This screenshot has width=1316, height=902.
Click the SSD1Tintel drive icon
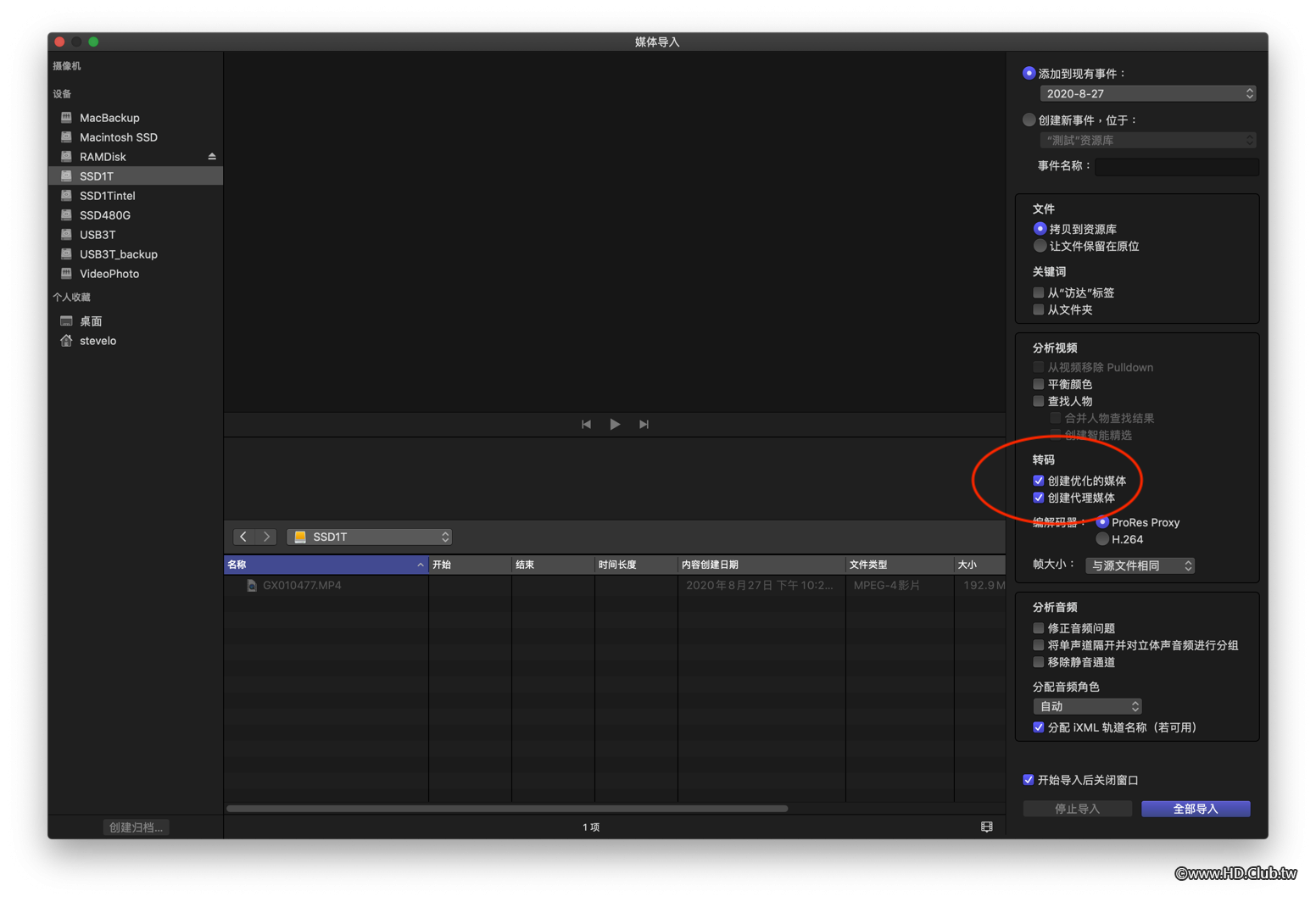click(x=66, y=196)
